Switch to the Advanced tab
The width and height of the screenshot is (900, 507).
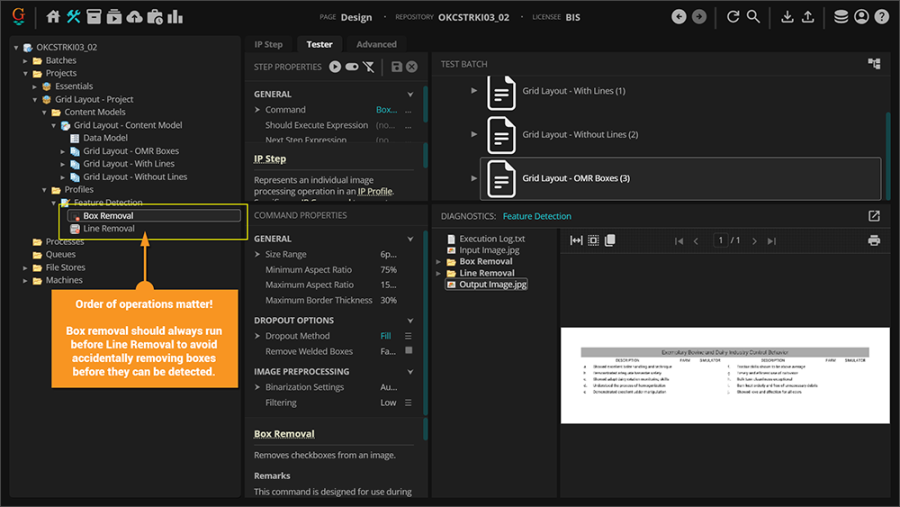pyautogui.click(x=376, y=44)
